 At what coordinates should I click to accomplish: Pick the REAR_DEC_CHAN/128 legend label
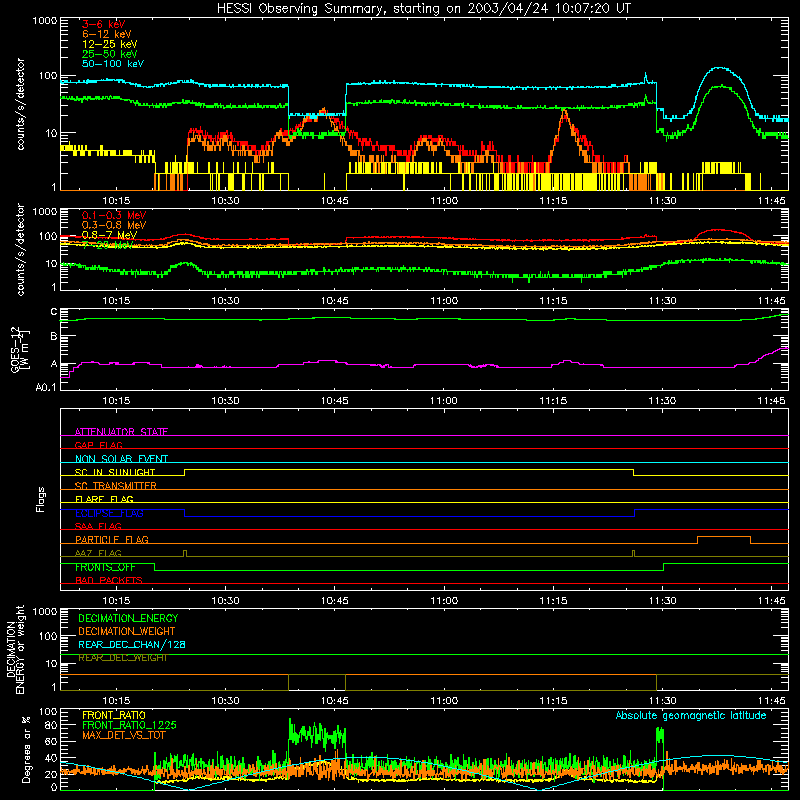click(132, 645)
